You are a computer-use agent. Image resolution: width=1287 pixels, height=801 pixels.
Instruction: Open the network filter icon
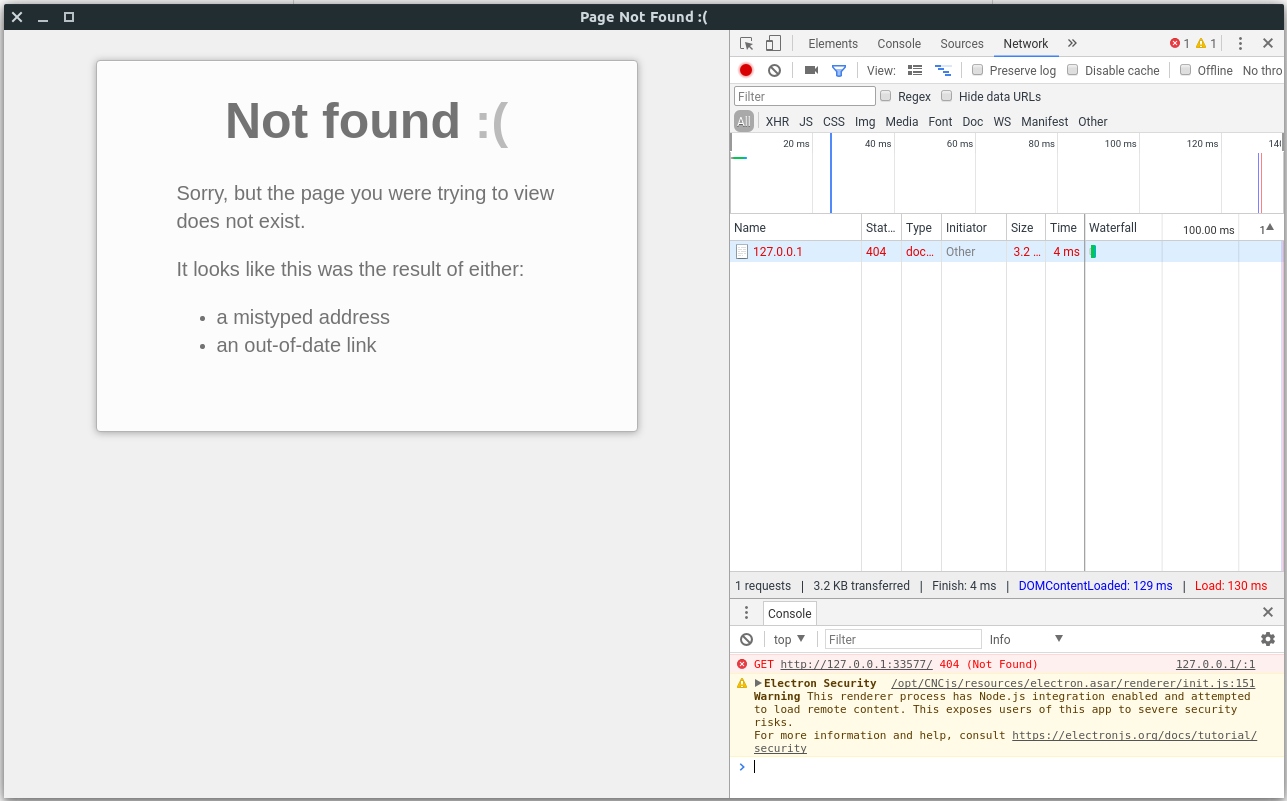point(839,70)
